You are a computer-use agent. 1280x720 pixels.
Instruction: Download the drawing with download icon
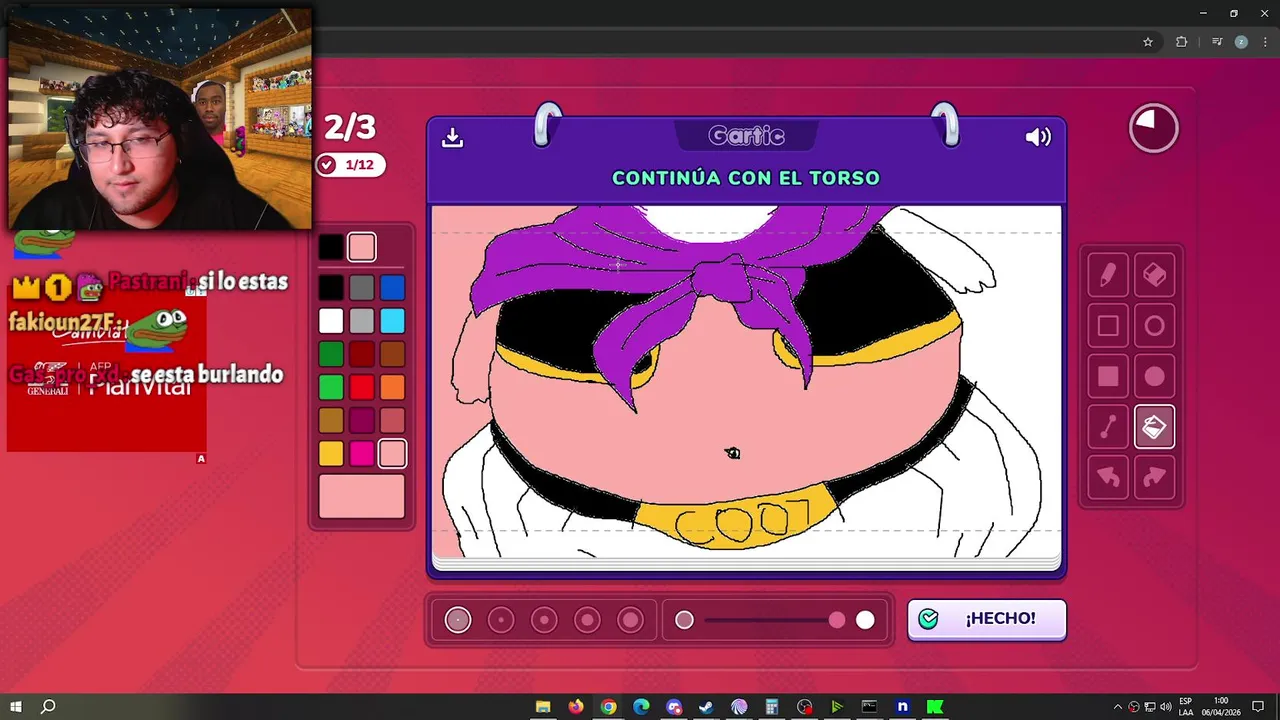452,137
